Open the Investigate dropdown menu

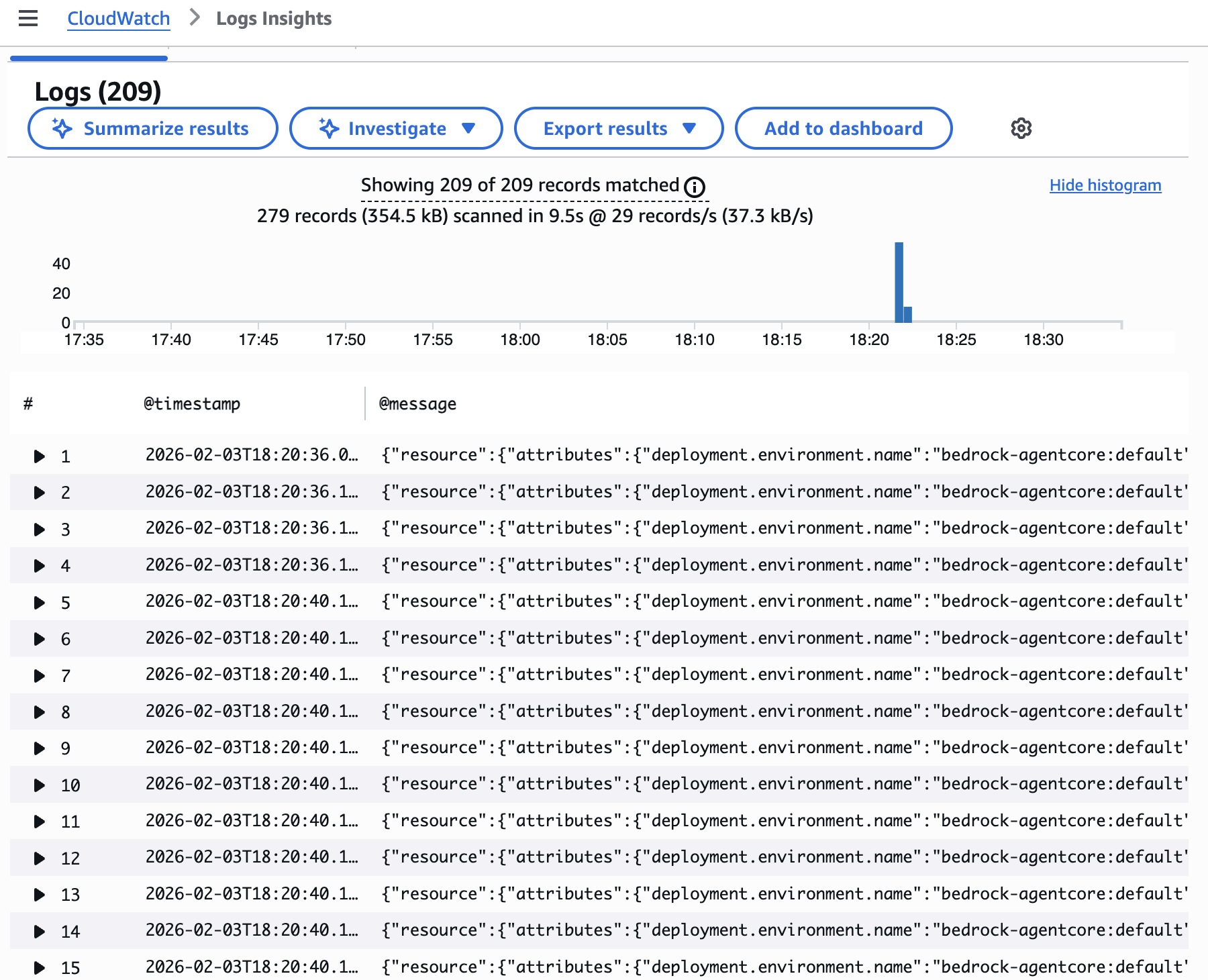click(x=396, y=128)
